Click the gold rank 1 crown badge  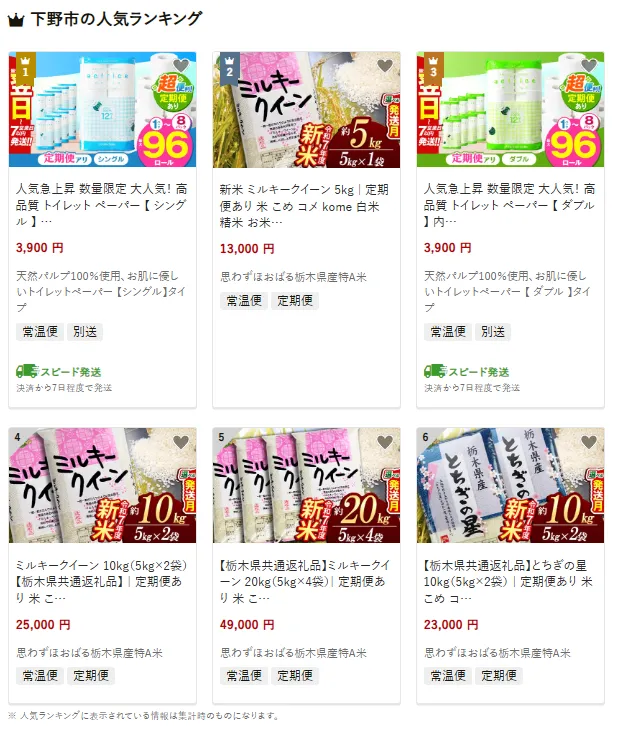pyautogui.click(x=26, y=68)
